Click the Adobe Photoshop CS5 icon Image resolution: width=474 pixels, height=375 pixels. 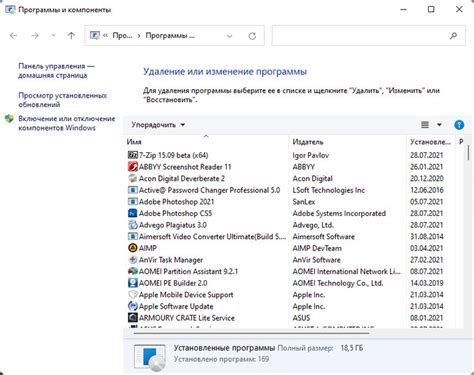click(133, 213)
